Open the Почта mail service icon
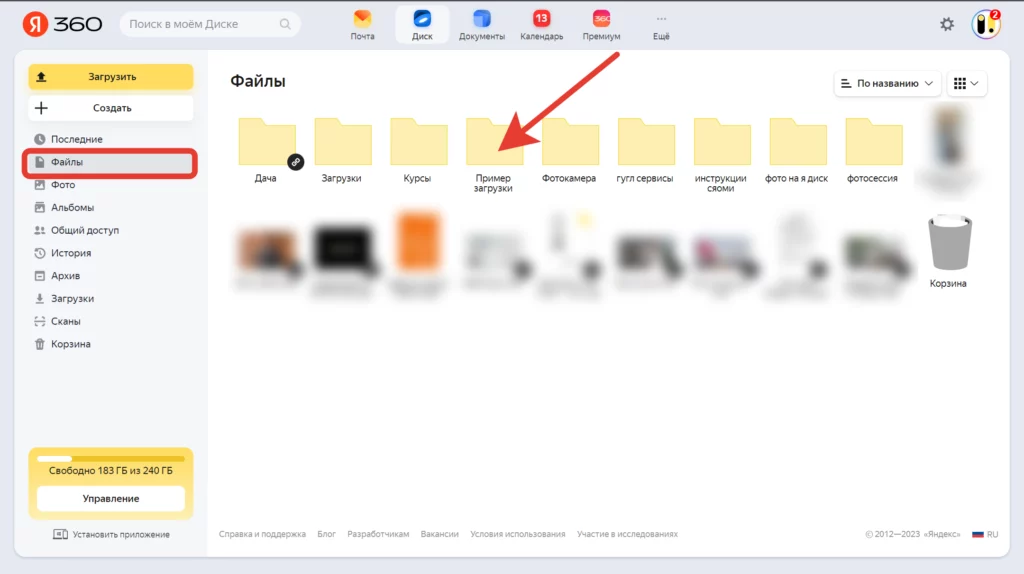Viewport: 1024px width, 574px height. (x=362, y=24)
